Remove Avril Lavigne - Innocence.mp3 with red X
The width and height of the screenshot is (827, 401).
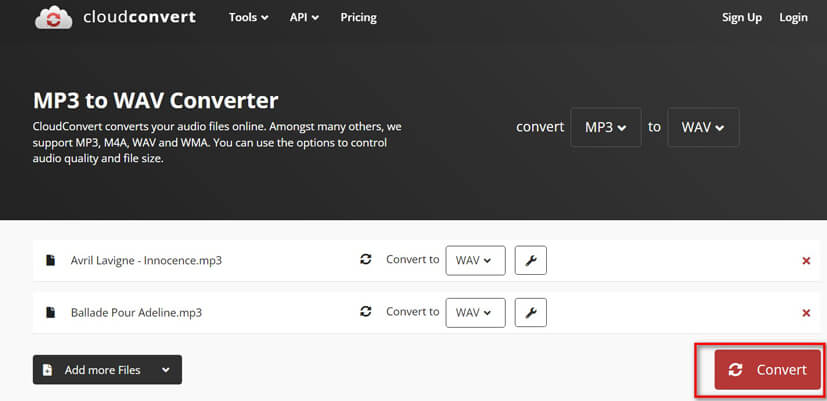coord(806,261)
